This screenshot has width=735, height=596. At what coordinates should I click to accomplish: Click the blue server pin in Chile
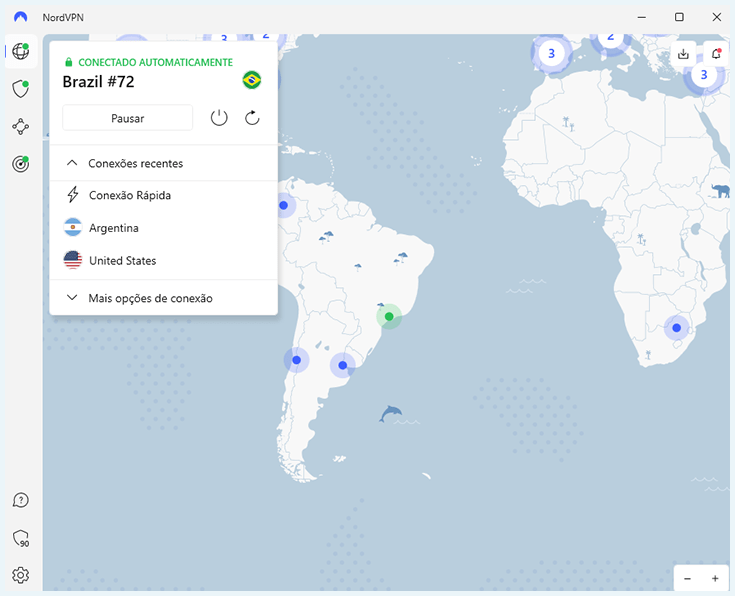point(296,360)
